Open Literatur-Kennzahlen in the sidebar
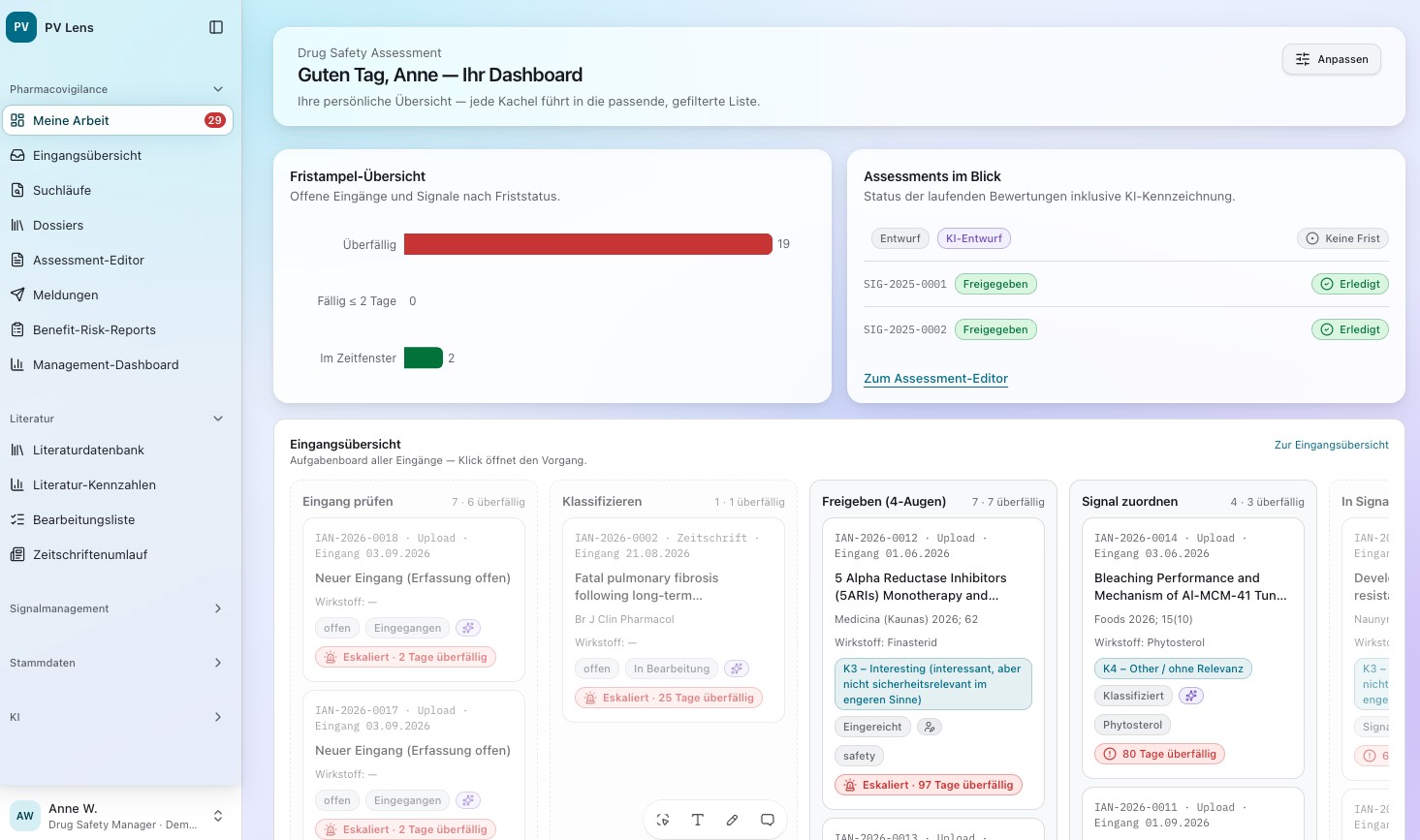1420x840 pixels. tap(117, 484)
